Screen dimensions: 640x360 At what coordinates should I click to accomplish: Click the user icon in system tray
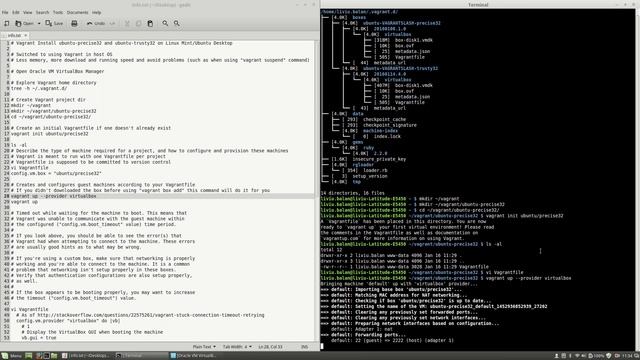point(556,356)
